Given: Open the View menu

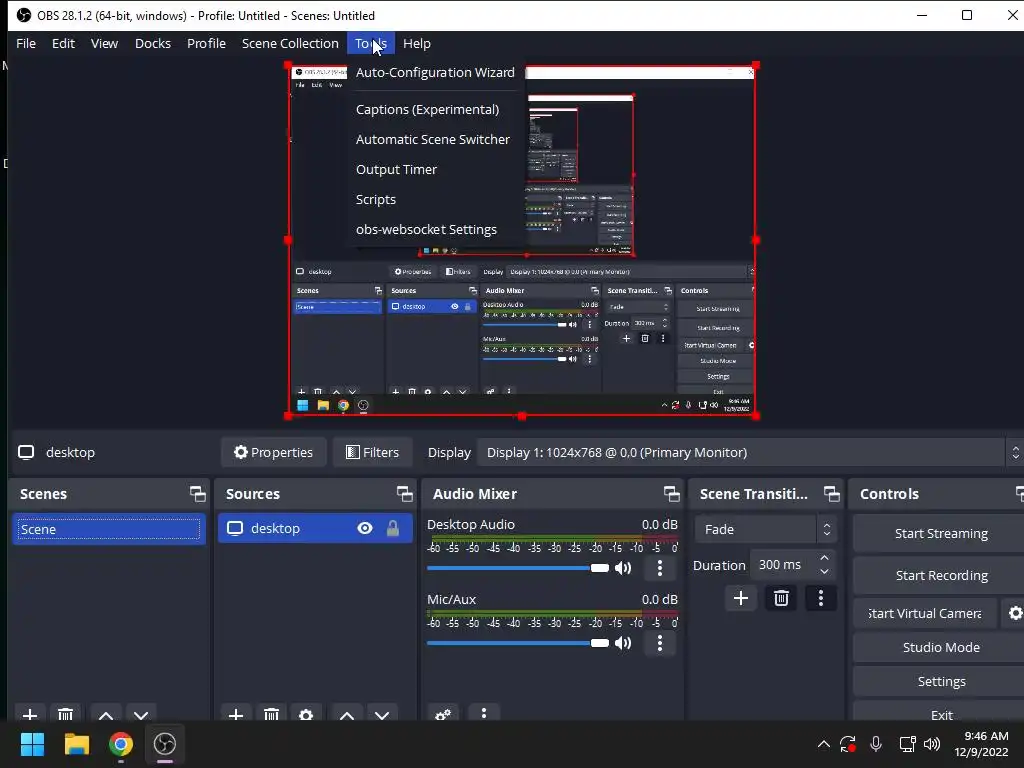Looking at the screenshot, I should tap(104, 43).
